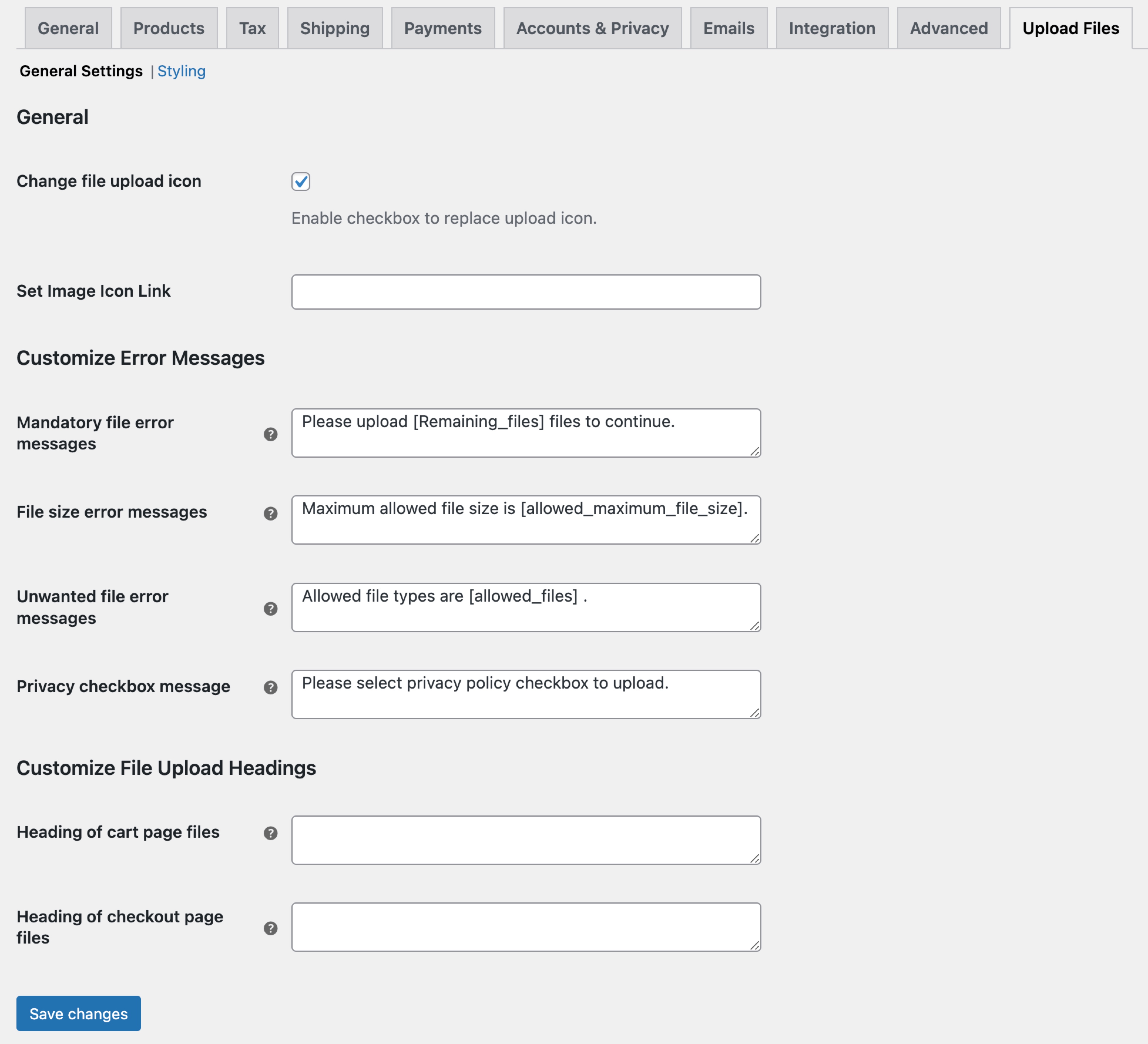This screenshot has width=1148, height=1044.
Task: Open the Styling settings link
Action: point(182,71)
